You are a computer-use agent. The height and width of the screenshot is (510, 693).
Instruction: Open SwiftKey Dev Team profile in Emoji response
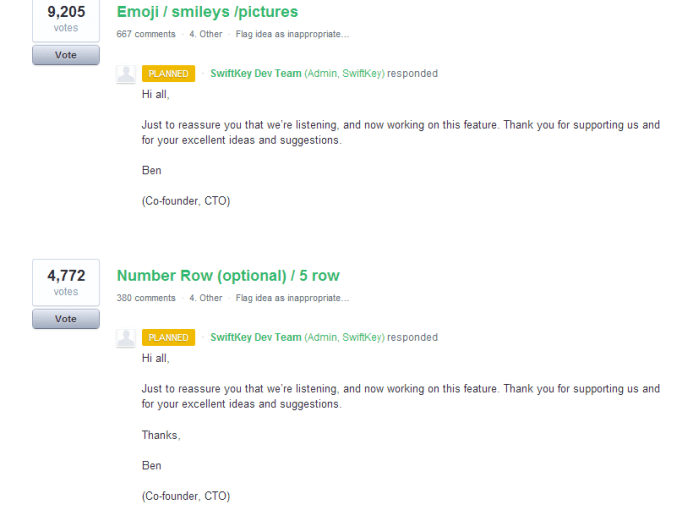pyautogui.click(x=255, y=74)
